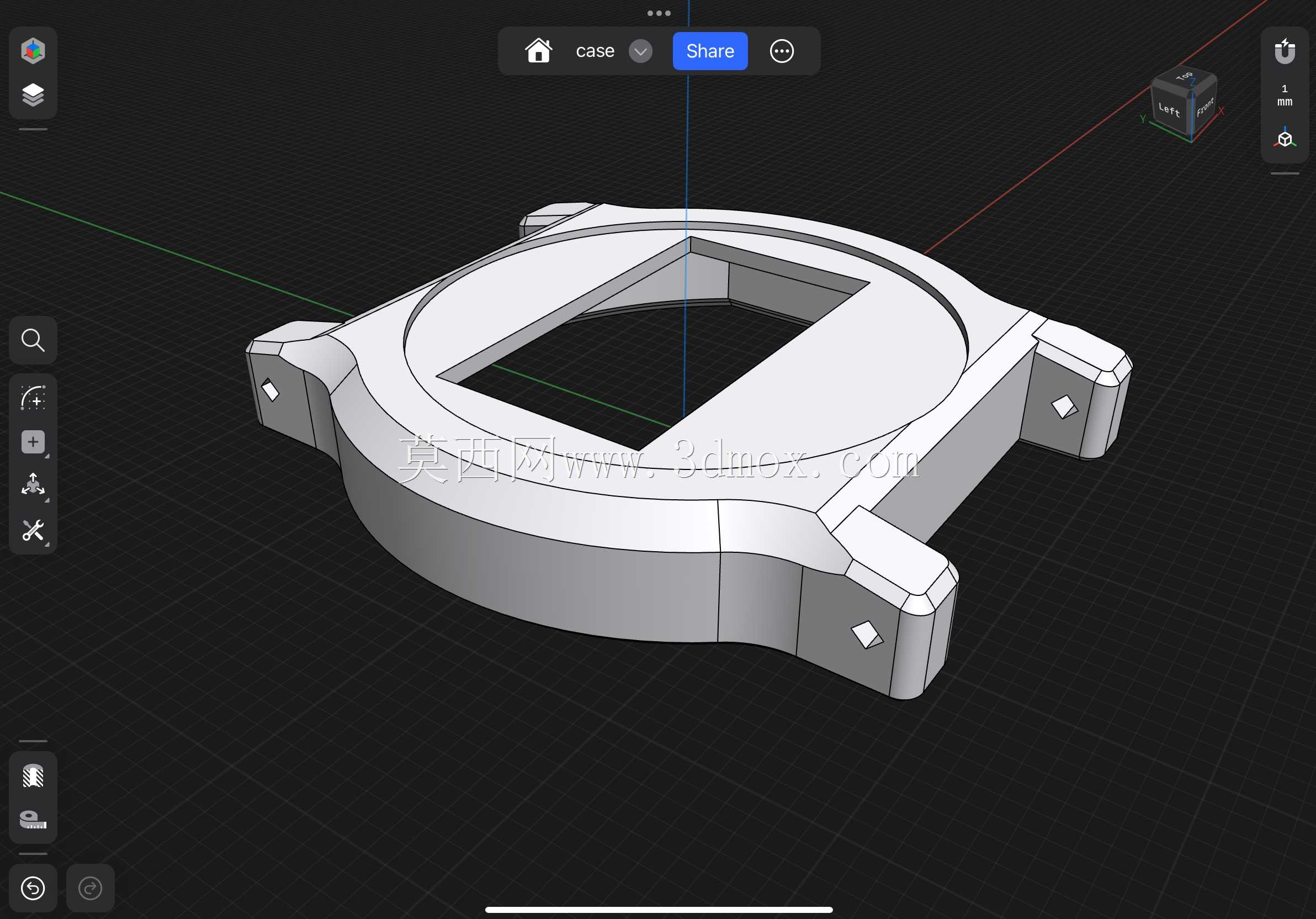Open the Transform move tool
1316x919 pixels.
[33, 485]
